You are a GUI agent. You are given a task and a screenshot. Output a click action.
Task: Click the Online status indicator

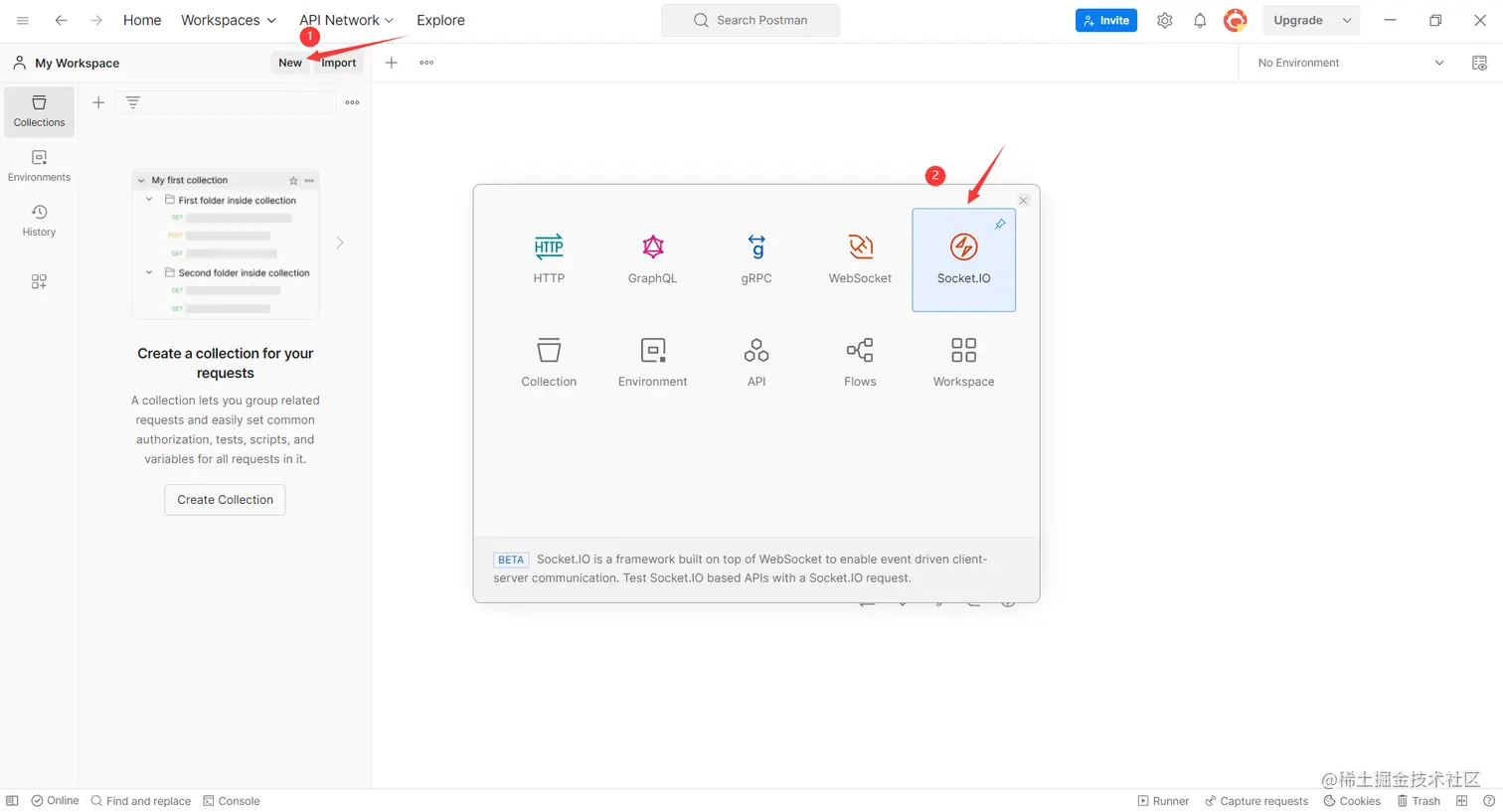coord(56,801)
